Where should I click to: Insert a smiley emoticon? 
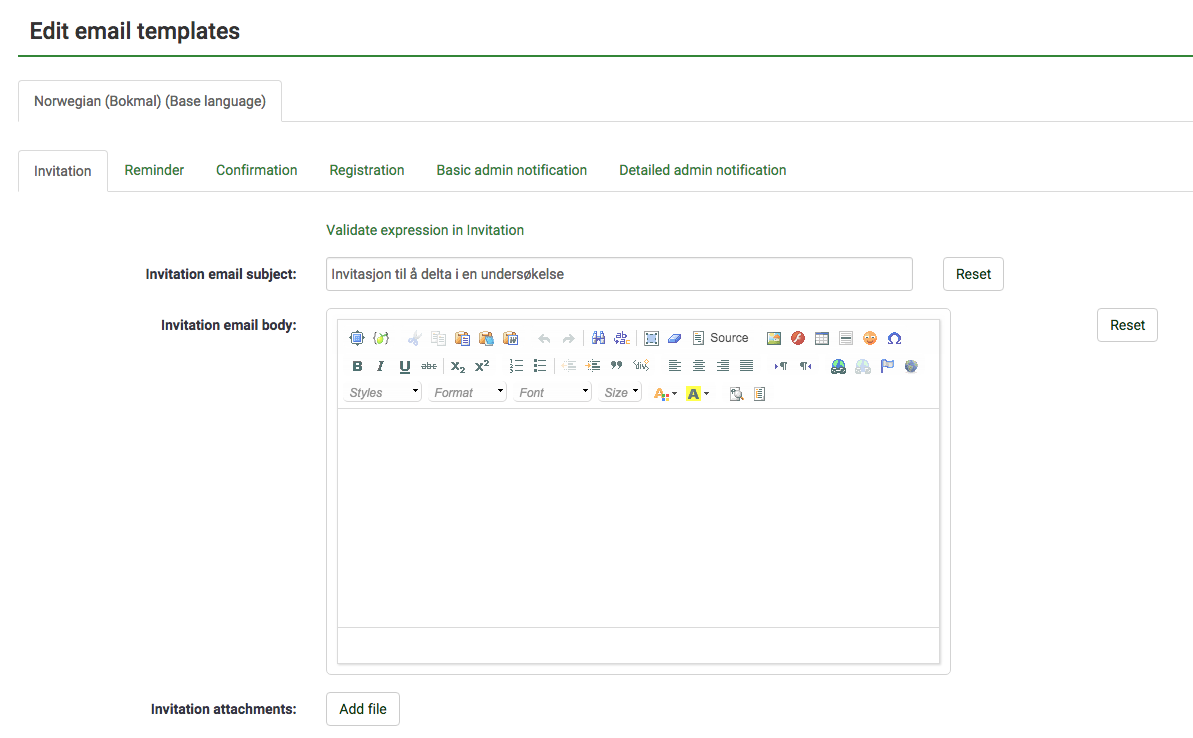[x=870, y=338]
